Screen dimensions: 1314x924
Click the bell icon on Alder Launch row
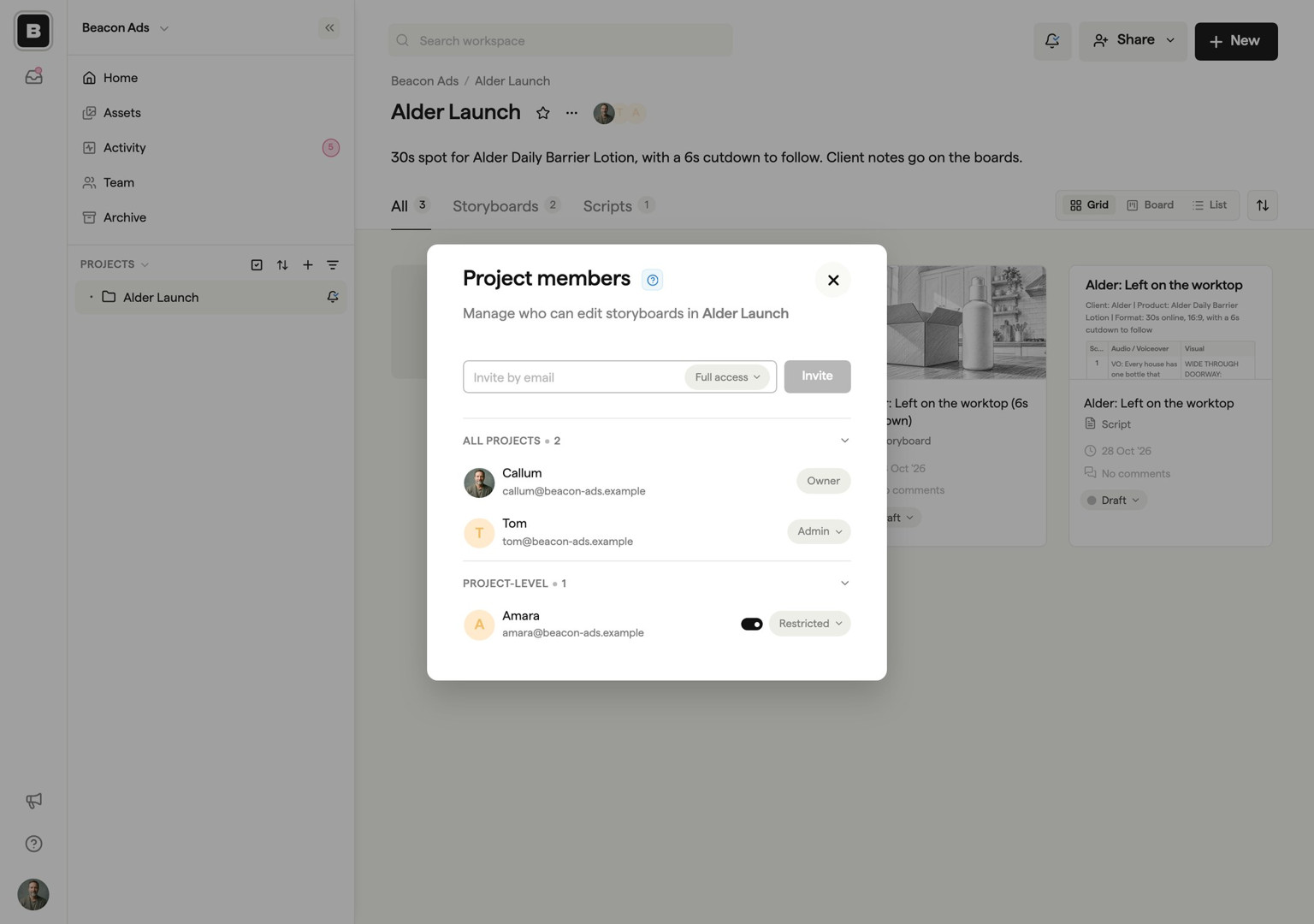pyautogui.click(x=333, y=297)
